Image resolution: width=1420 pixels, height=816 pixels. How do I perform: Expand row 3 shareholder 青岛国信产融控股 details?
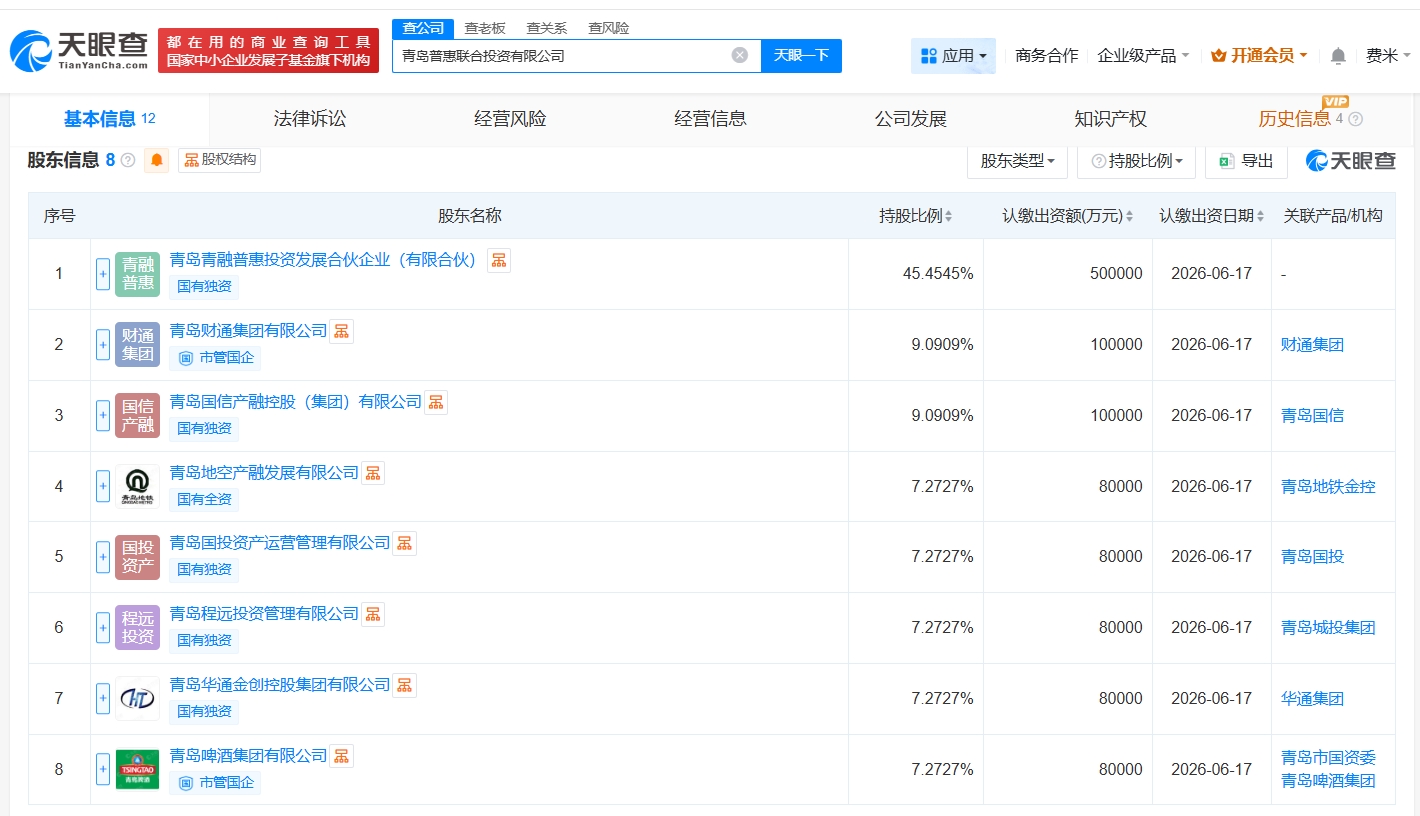click(103, 416)
